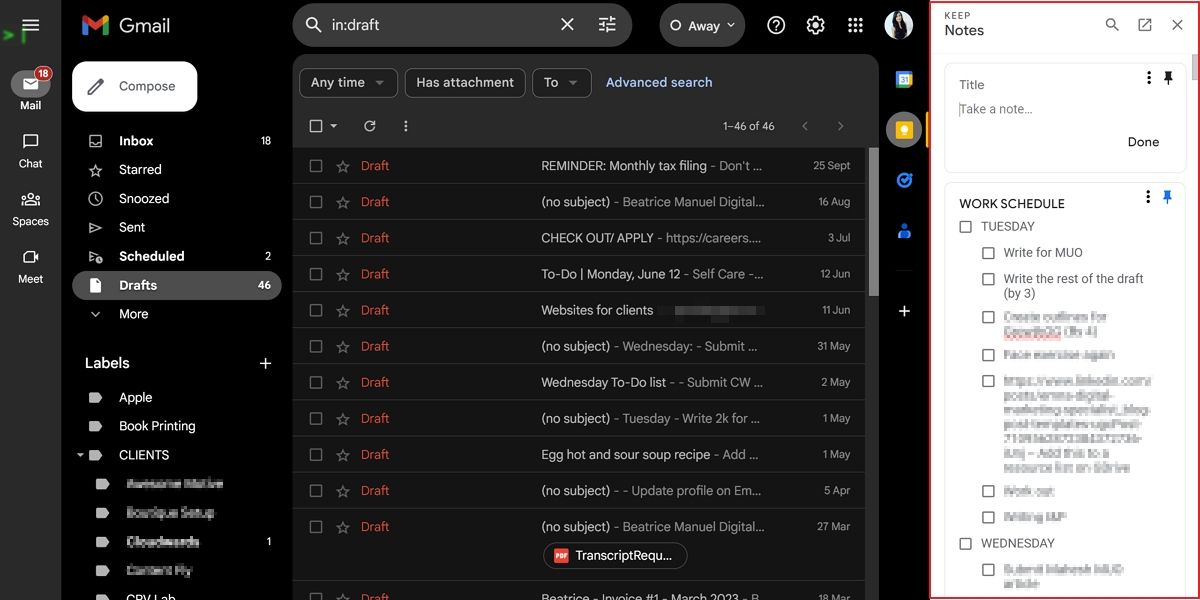Open the Google Keep side panel icon
Viewport: 1200px width, 600px height.
[x=903, y=129]
